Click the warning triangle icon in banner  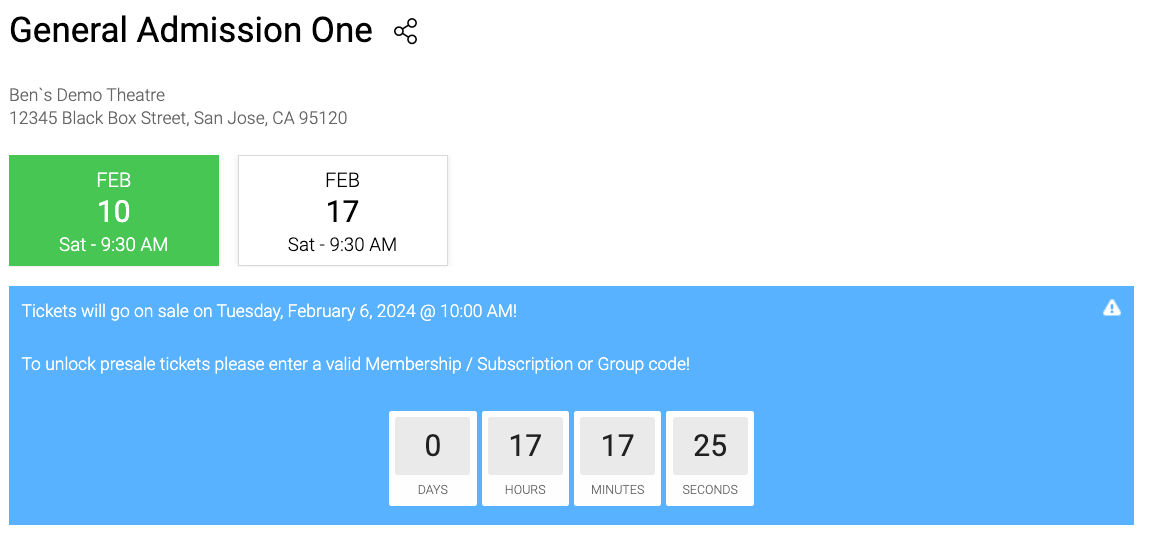[x=1111, y=308]
